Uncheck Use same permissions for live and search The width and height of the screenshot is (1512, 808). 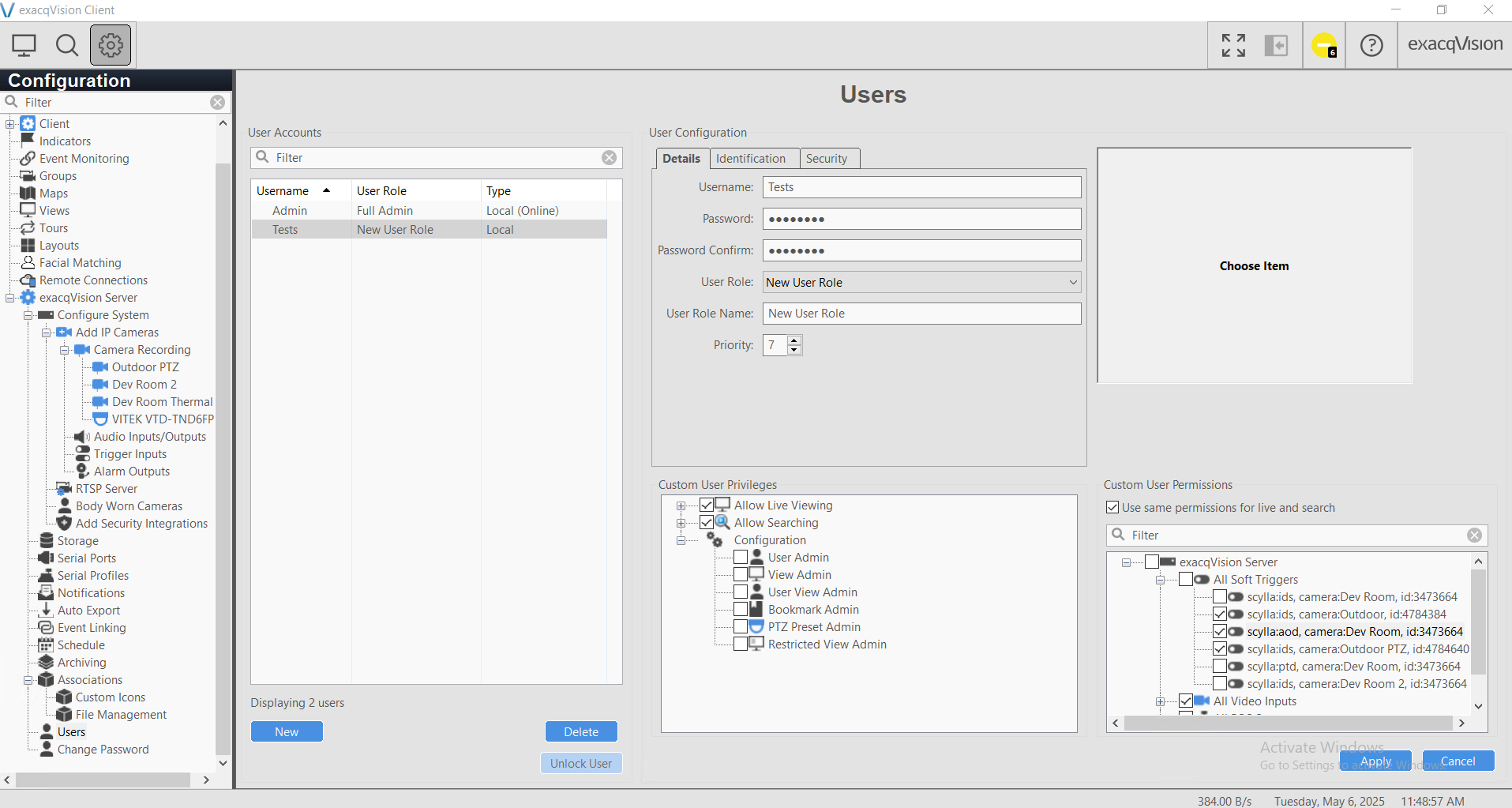pyautogui.click(x=1112, y=508)
